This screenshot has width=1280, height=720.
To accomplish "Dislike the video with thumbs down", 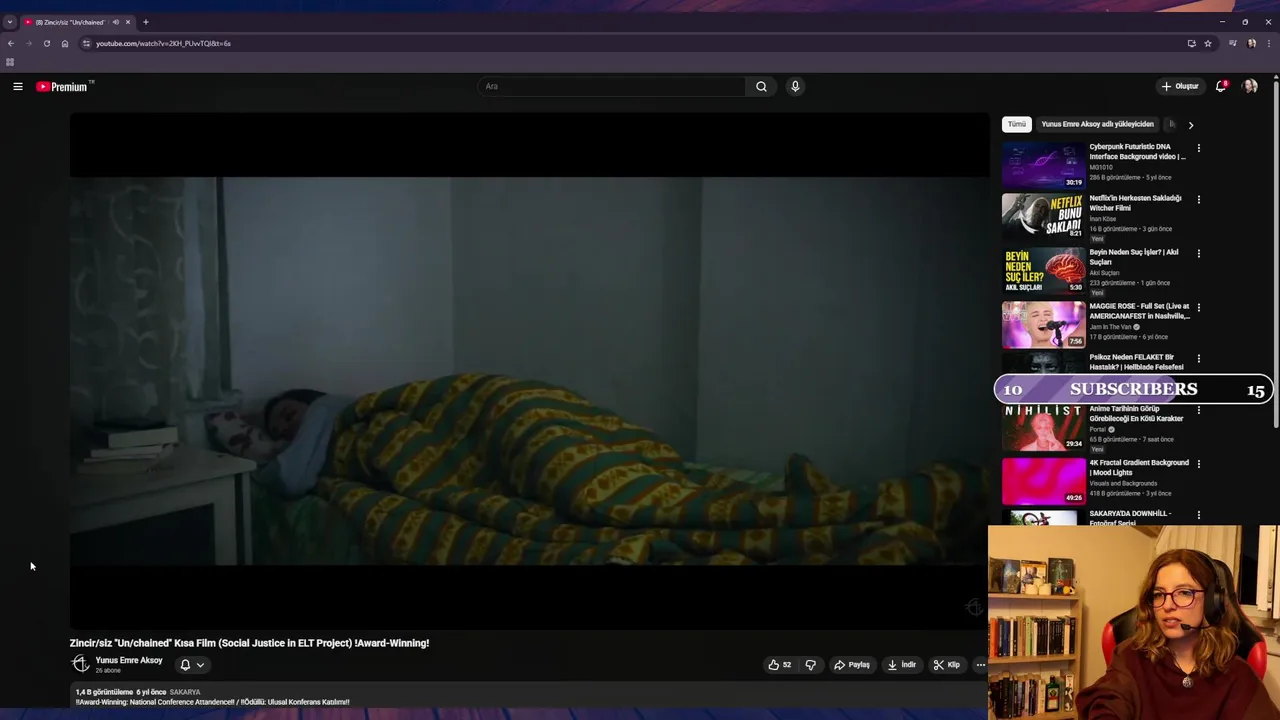I will tap(811, 665).
